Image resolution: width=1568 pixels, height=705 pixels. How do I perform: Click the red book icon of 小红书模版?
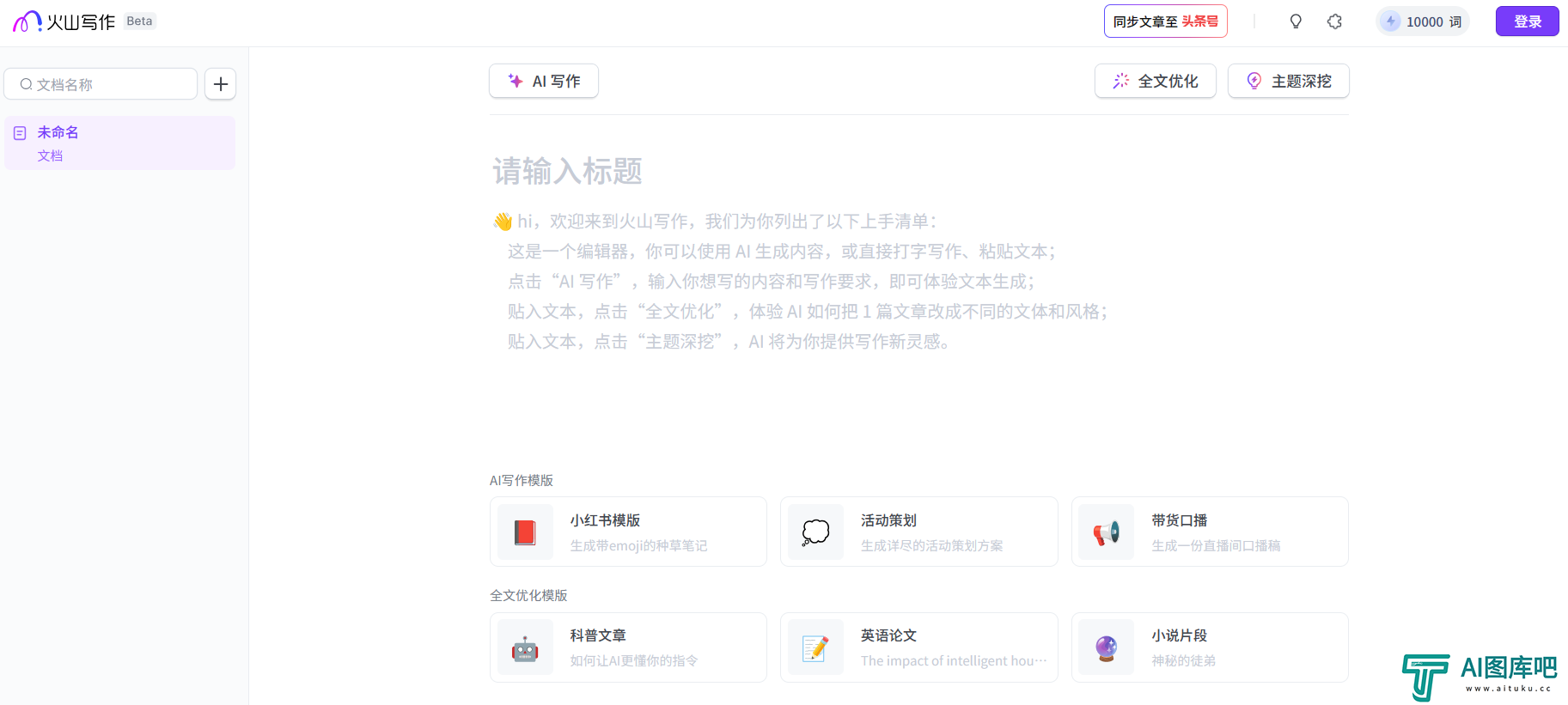point(525,532)
